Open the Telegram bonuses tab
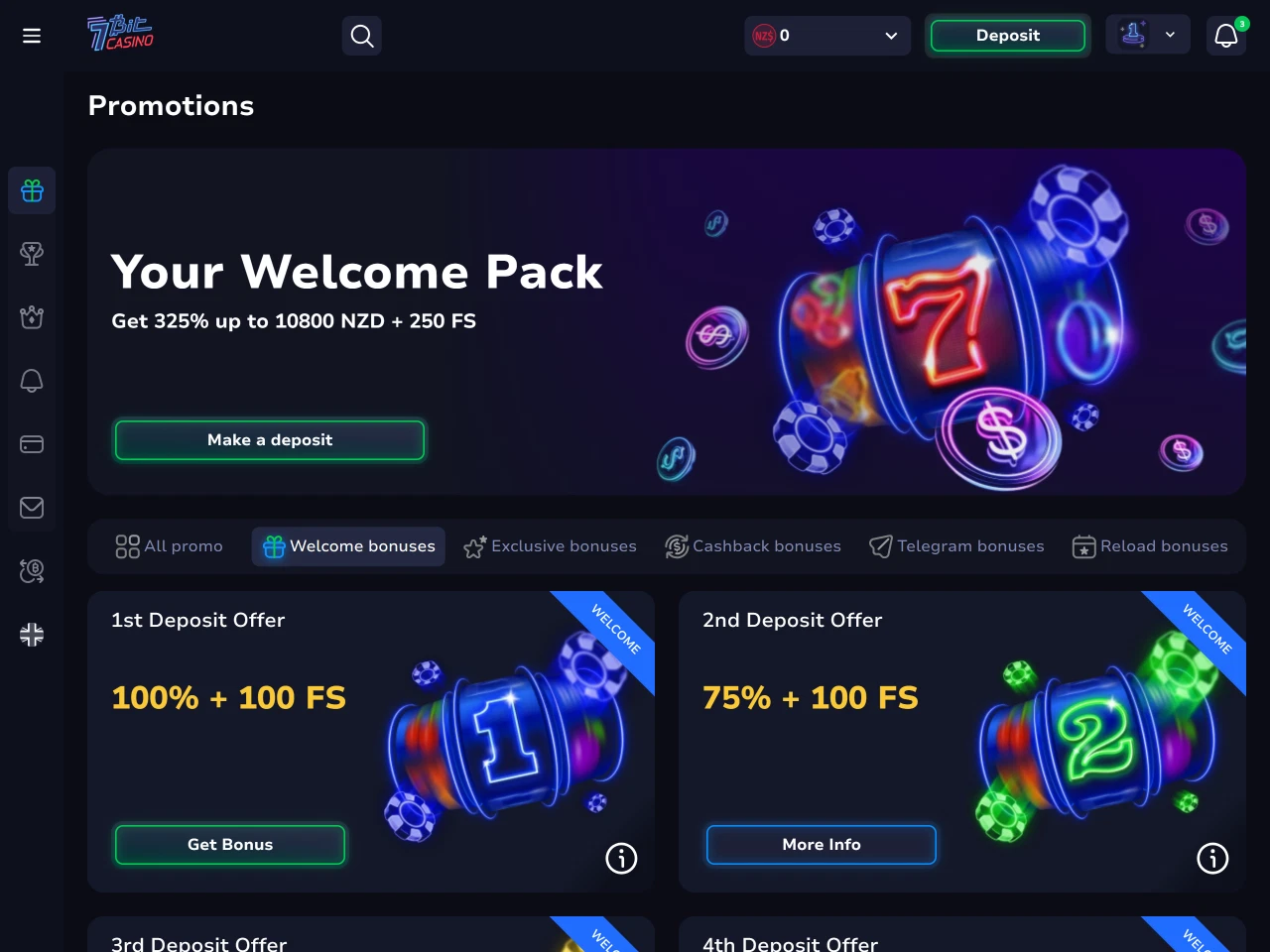 (x=957, y=546)
